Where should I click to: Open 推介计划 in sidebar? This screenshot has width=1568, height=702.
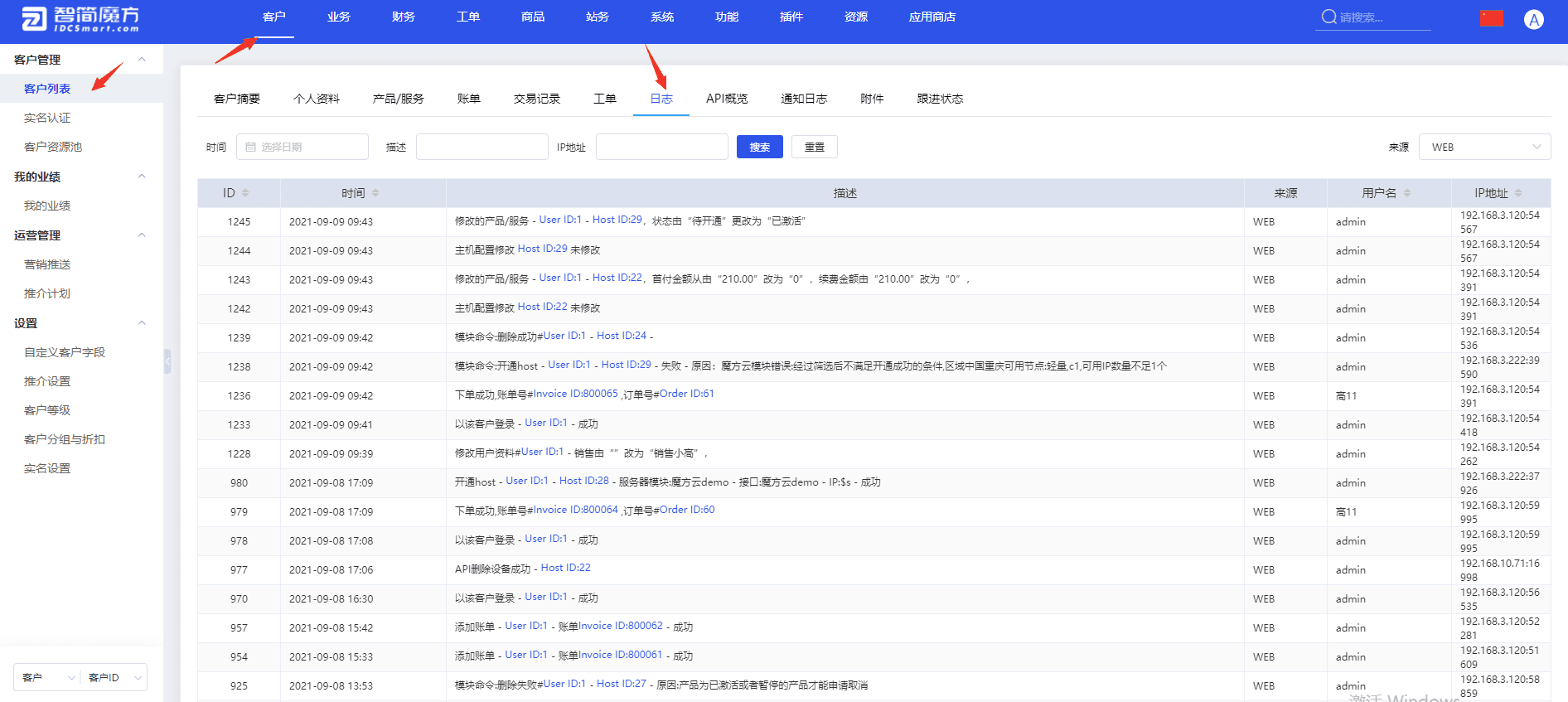point(47,293)
